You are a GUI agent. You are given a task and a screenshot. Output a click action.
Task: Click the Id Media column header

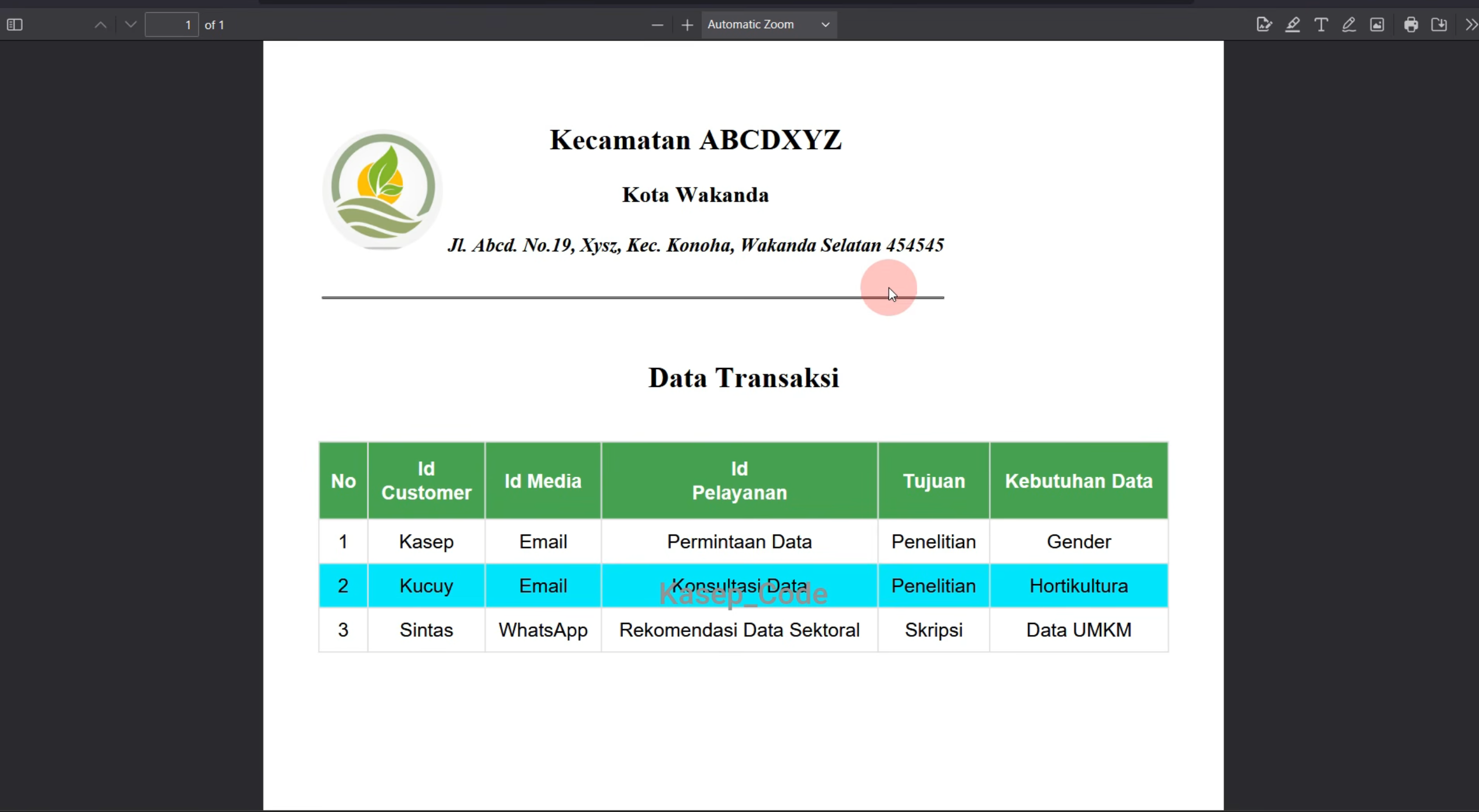click(543, 481)
